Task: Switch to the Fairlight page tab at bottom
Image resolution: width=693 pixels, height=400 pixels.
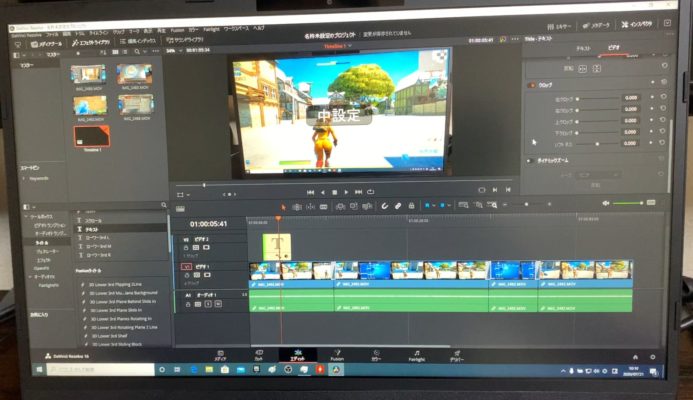Action: [x=417, y=356]
